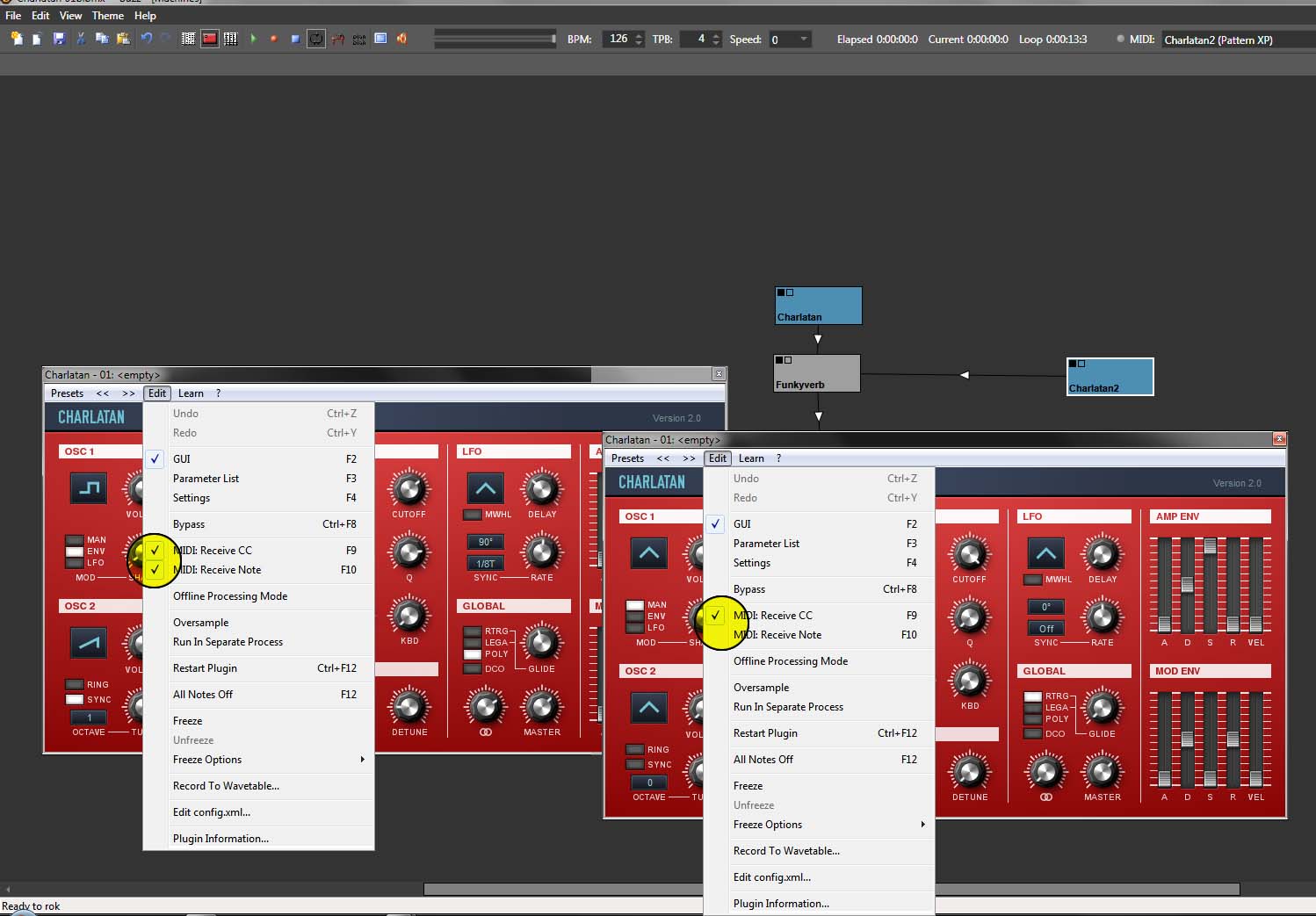Screen dimensions: 1316x916
Task: Click the CUTOFF knob in front Charlatan
Action: click(969, 554)
